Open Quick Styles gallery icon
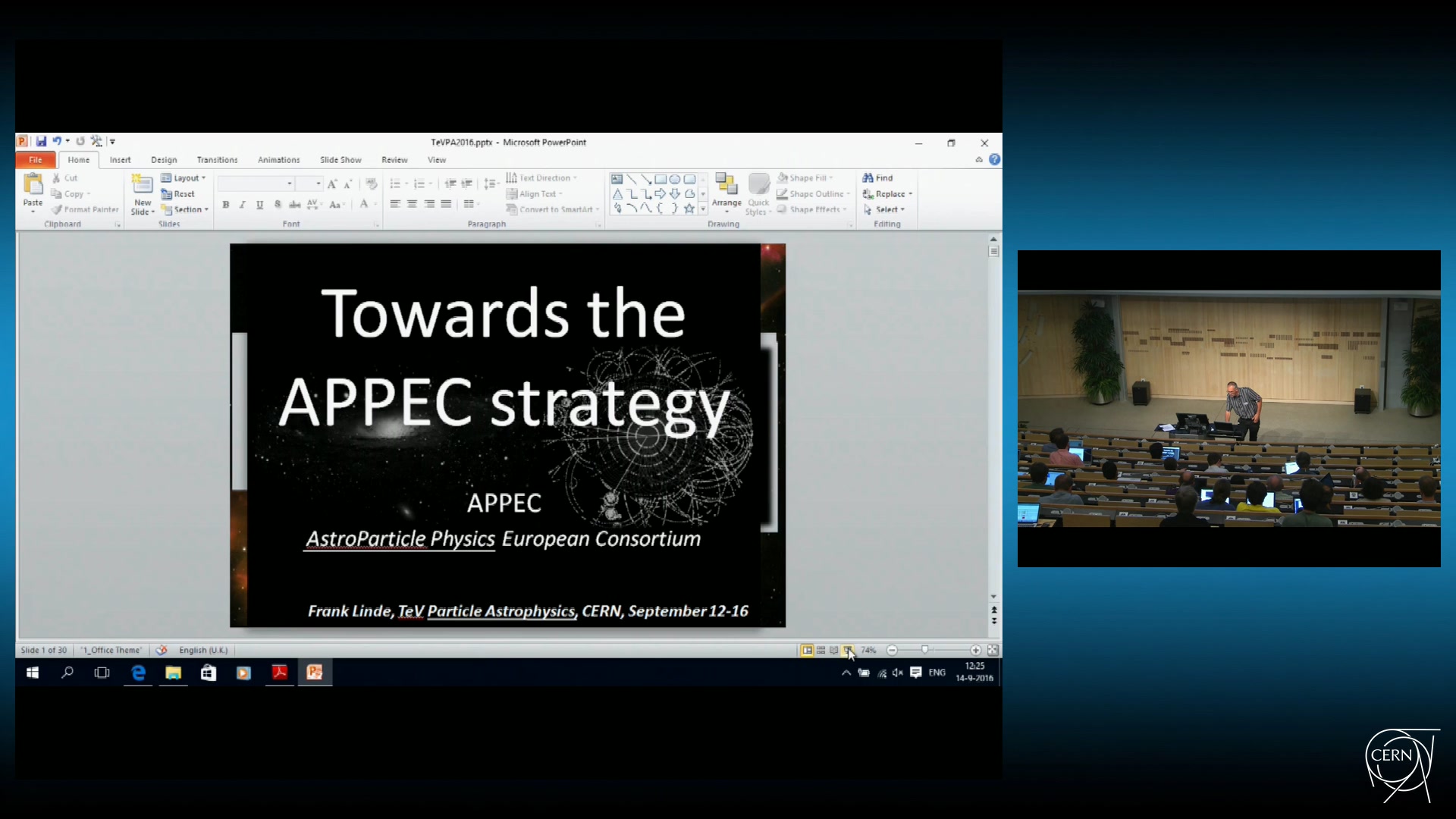Screen dimensions: 1456x819 point(758,184)
